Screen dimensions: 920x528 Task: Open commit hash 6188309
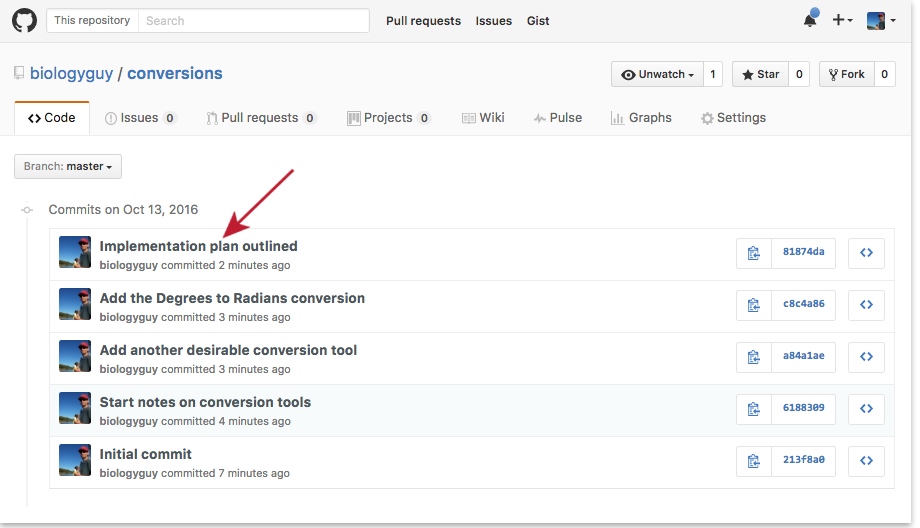coord(803,408)
